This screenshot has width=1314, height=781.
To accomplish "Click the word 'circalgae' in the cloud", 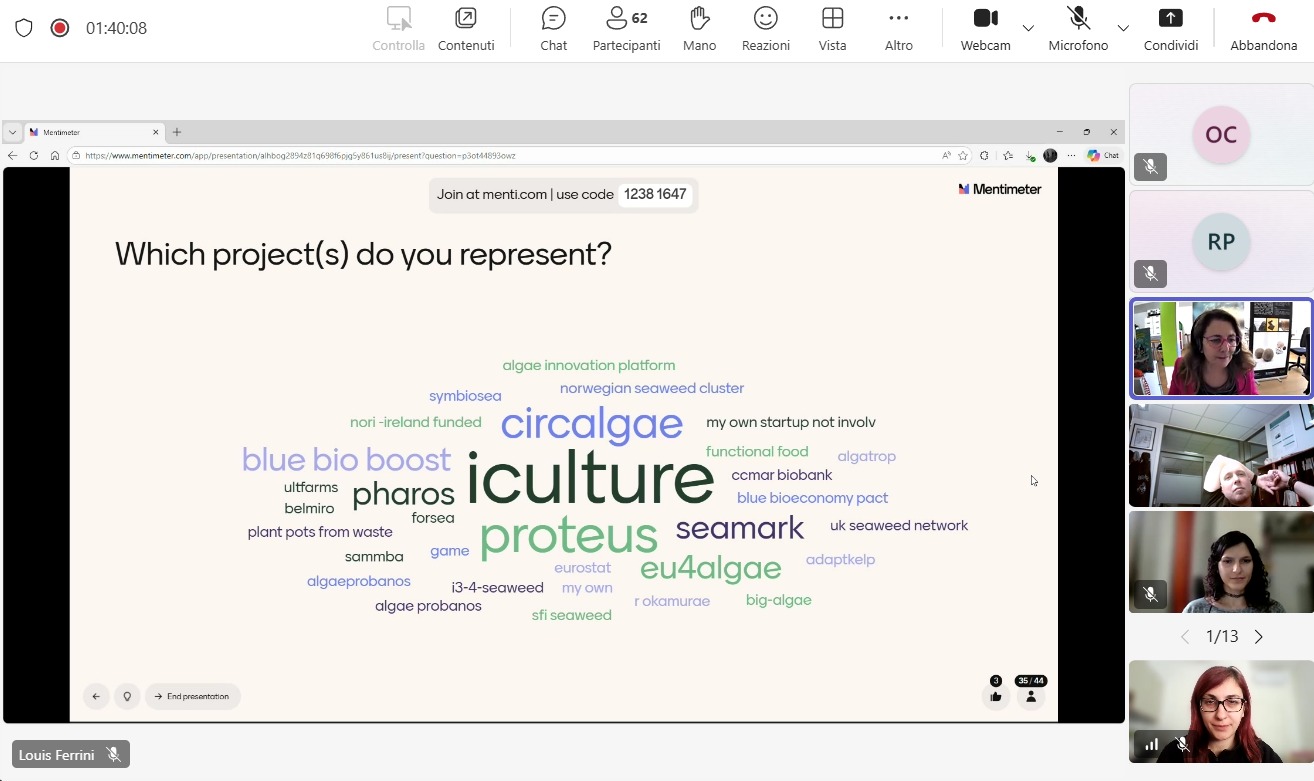I will pyautogui.click(x=592, y=424).
